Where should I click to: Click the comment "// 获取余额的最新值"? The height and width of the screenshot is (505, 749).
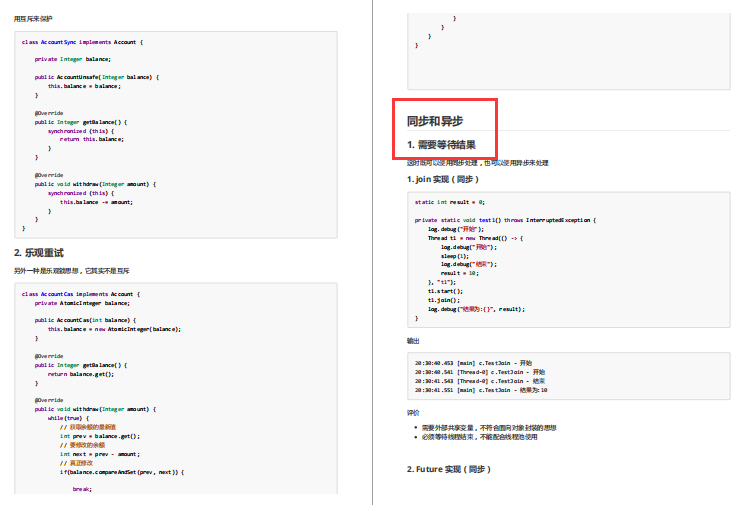coord(88,427)
